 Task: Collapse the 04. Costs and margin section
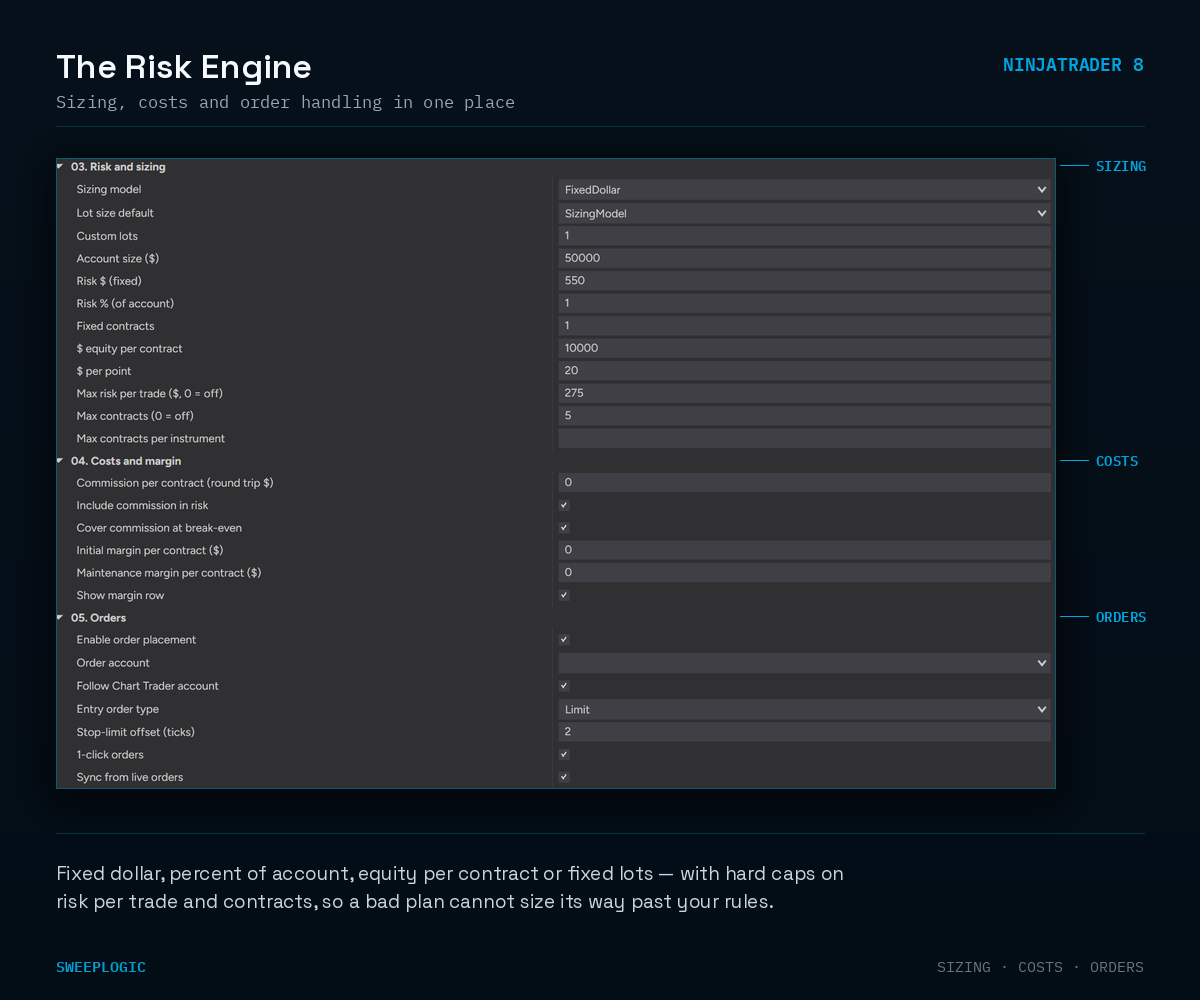point(60,460)
